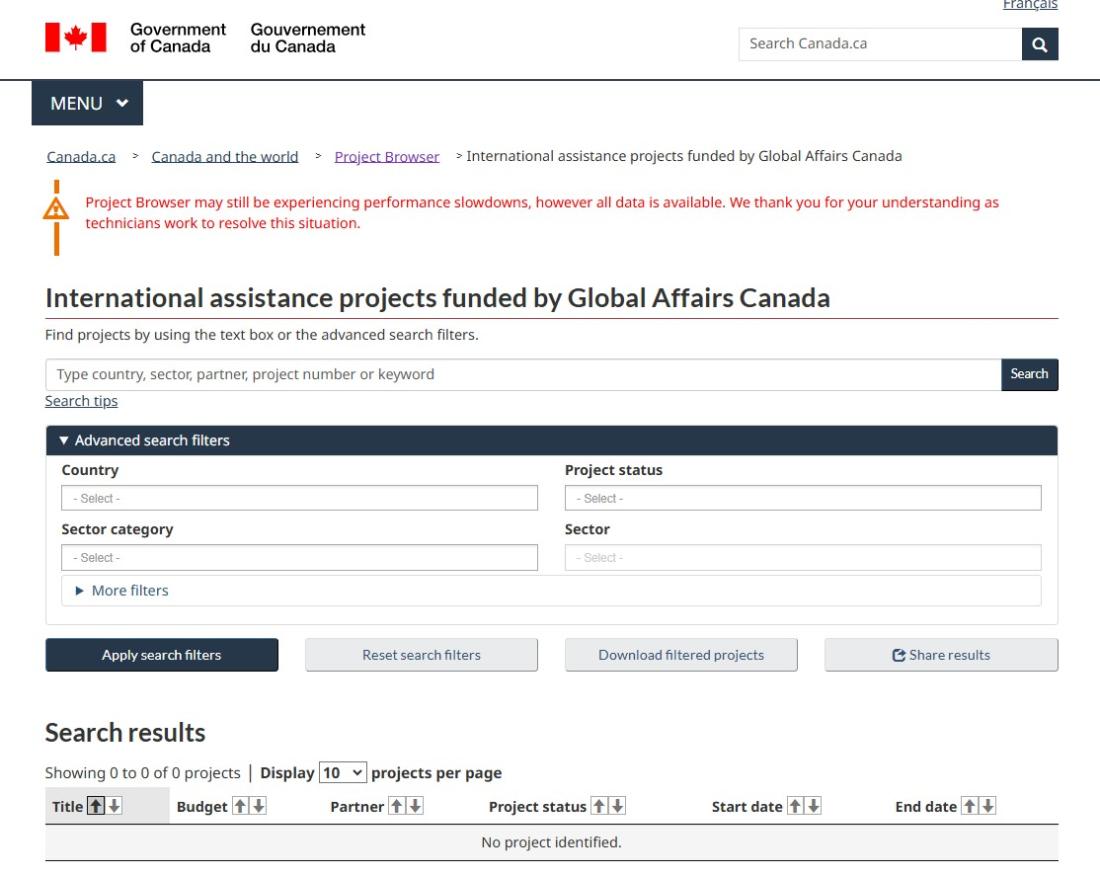Sort Title column ascending arrow
This screenshot has height=876, width=1100.
[x=95, y=806]
